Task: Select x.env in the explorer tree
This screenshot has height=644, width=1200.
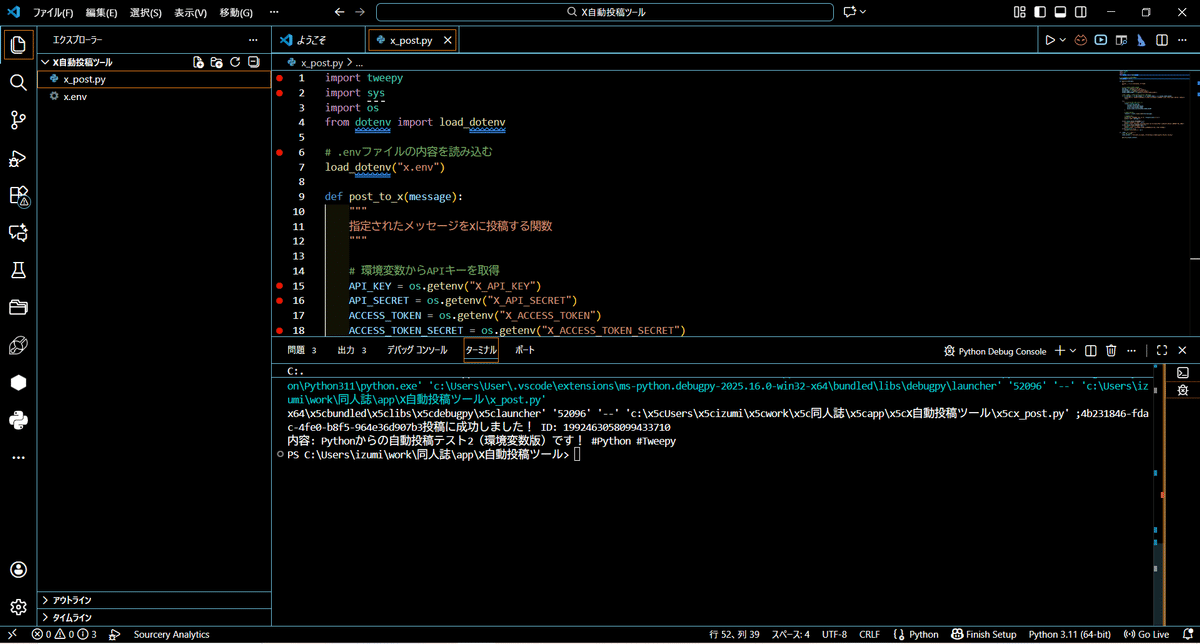Action: pyautogui.click(x=73, y=96)
